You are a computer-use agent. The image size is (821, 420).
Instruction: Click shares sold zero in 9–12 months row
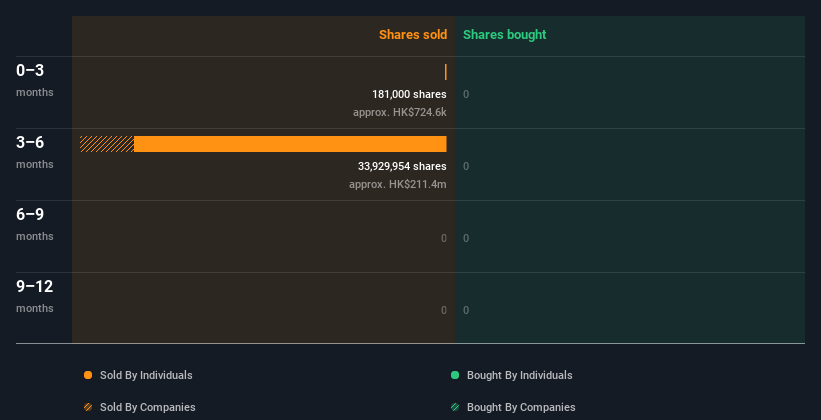pos(444,310)
